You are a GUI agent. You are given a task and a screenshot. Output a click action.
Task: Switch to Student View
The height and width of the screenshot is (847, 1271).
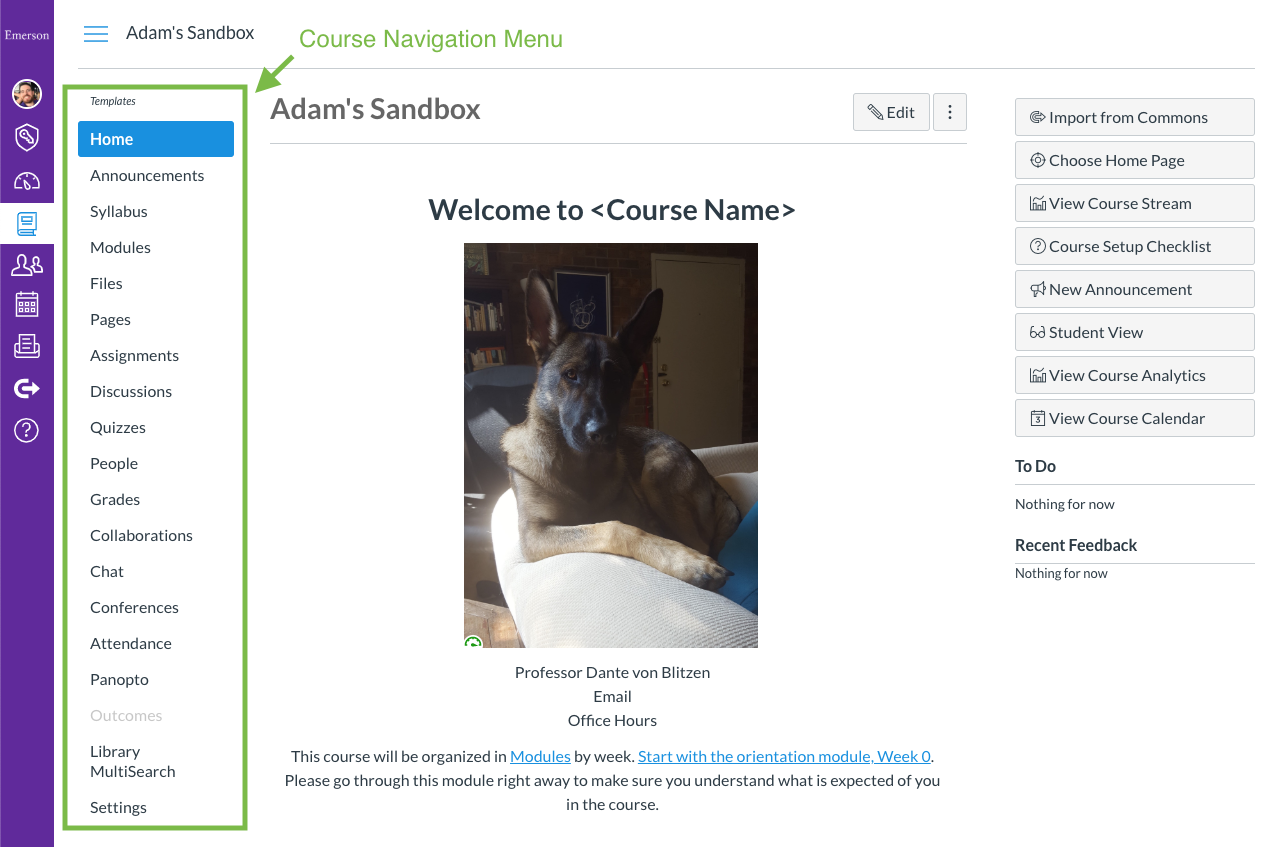click(x=1134, y=332)
